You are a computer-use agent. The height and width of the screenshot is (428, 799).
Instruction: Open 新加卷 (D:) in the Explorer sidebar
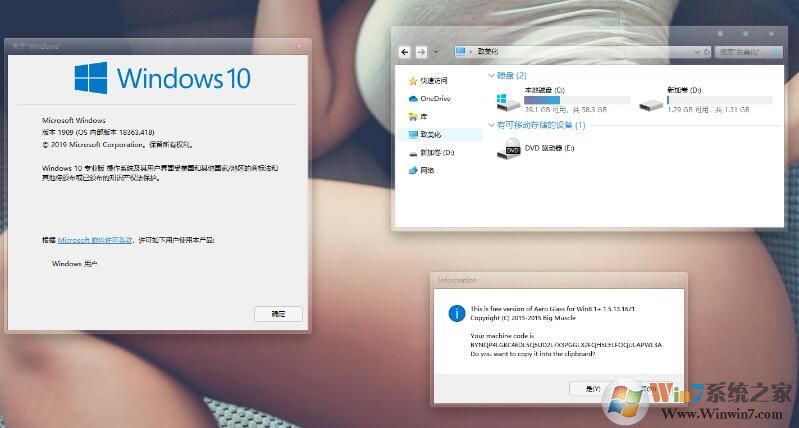(x=431, y=152)
